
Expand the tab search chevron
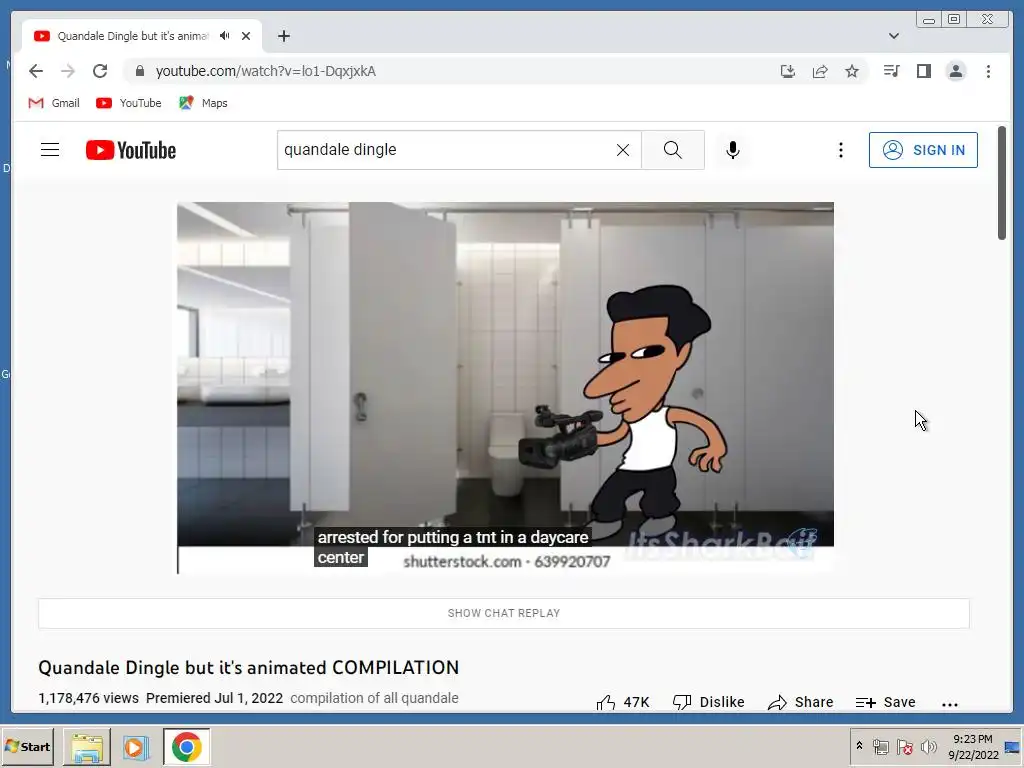(894, 36)
